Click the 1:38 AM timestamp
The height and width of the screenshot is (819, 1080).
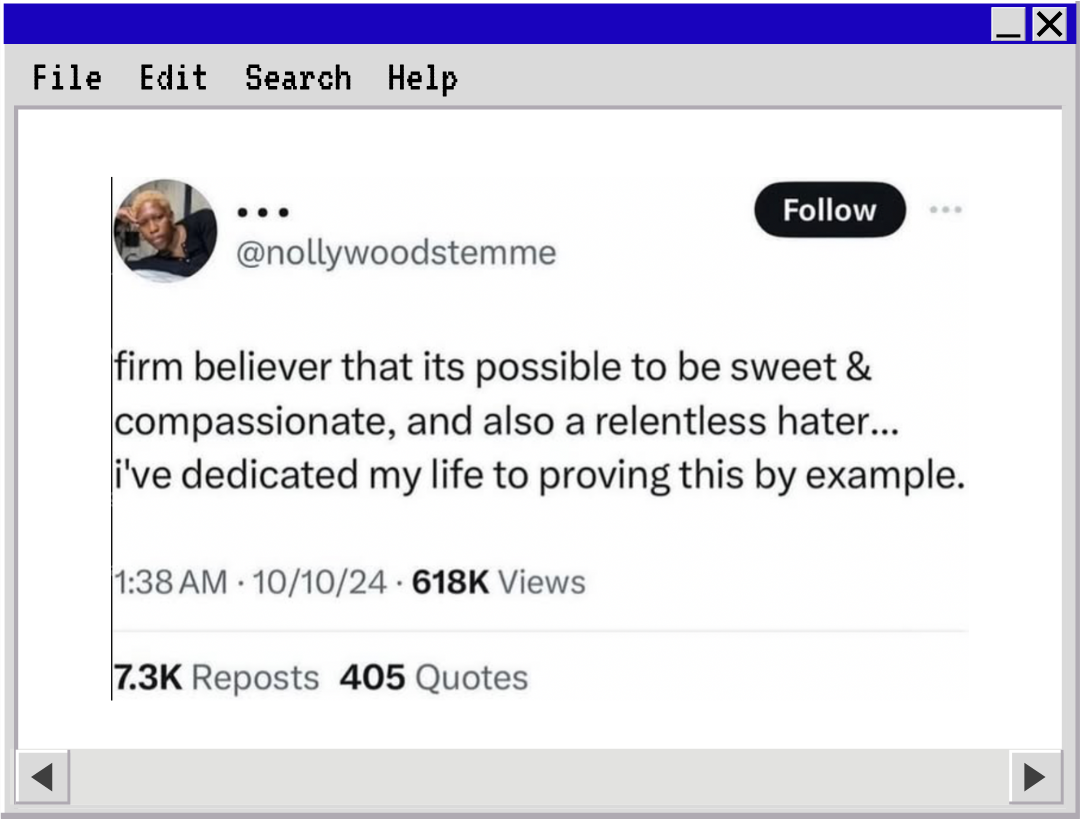171,582
